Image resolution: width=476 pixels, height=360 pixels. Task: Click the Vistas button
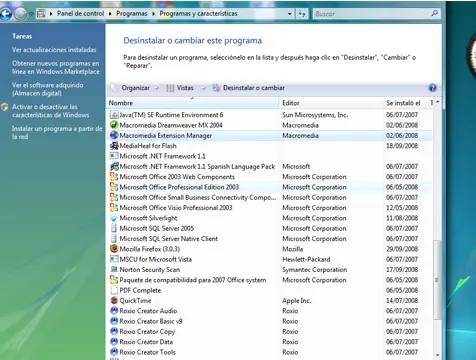tap(180, 88)
